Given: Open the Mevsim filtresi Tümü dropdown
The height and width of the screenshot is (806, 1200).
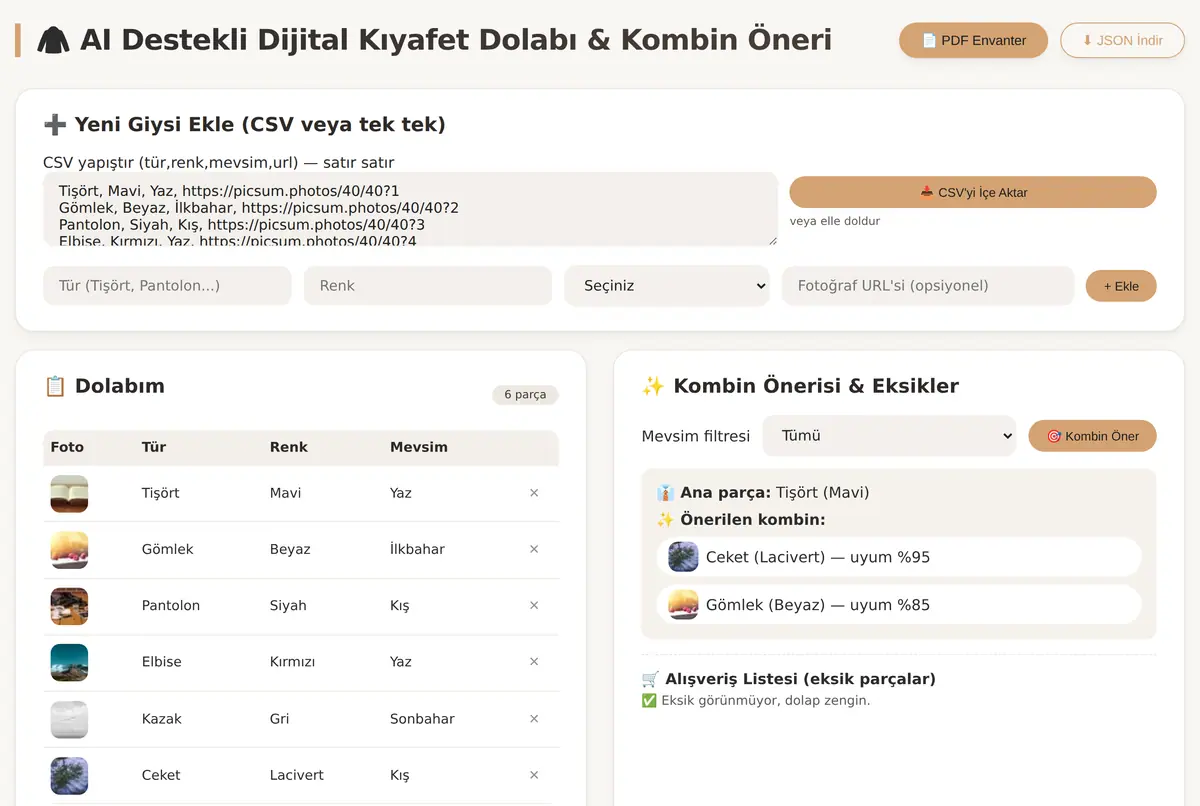Looking at the screenshot, I should 889,436.
